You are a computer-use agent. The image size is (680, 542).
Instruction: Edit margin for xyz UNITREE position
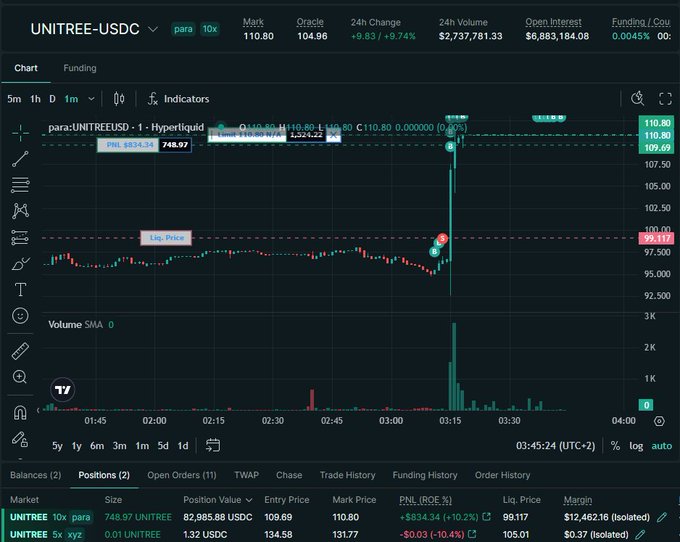click(x=640, y=534)
